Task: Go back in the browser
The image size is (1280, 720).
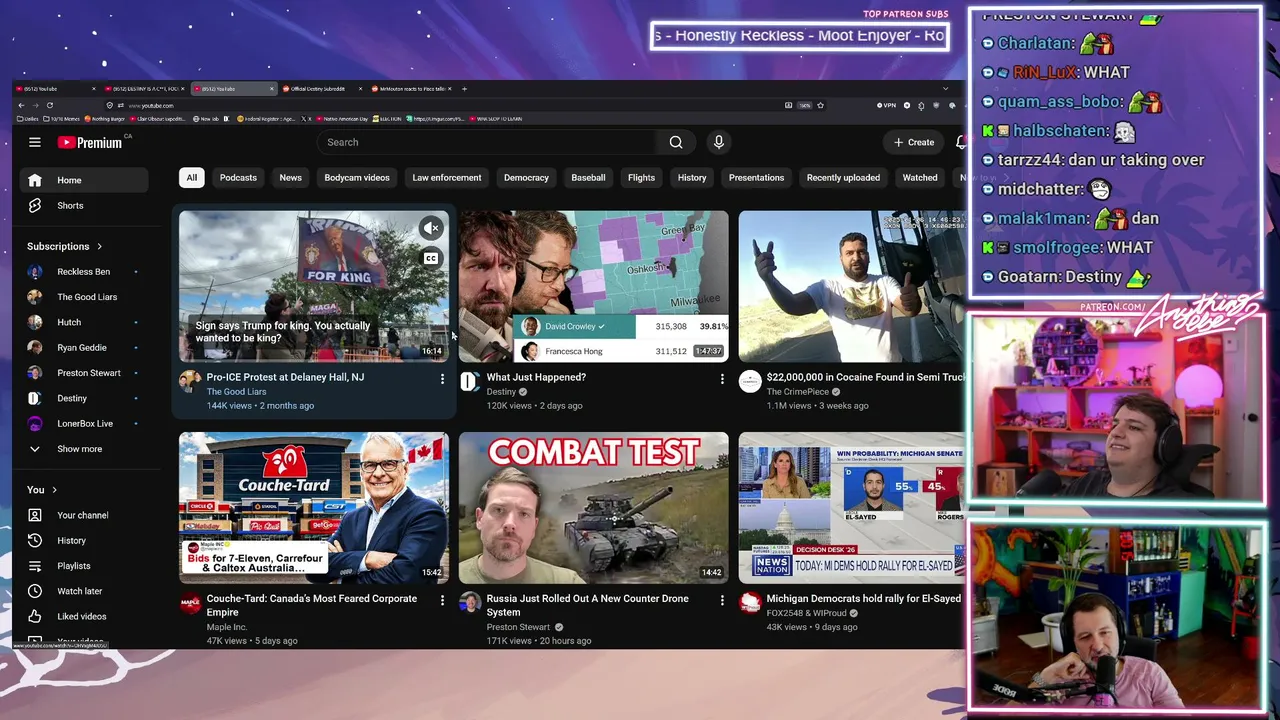Action: pos(21,105)
